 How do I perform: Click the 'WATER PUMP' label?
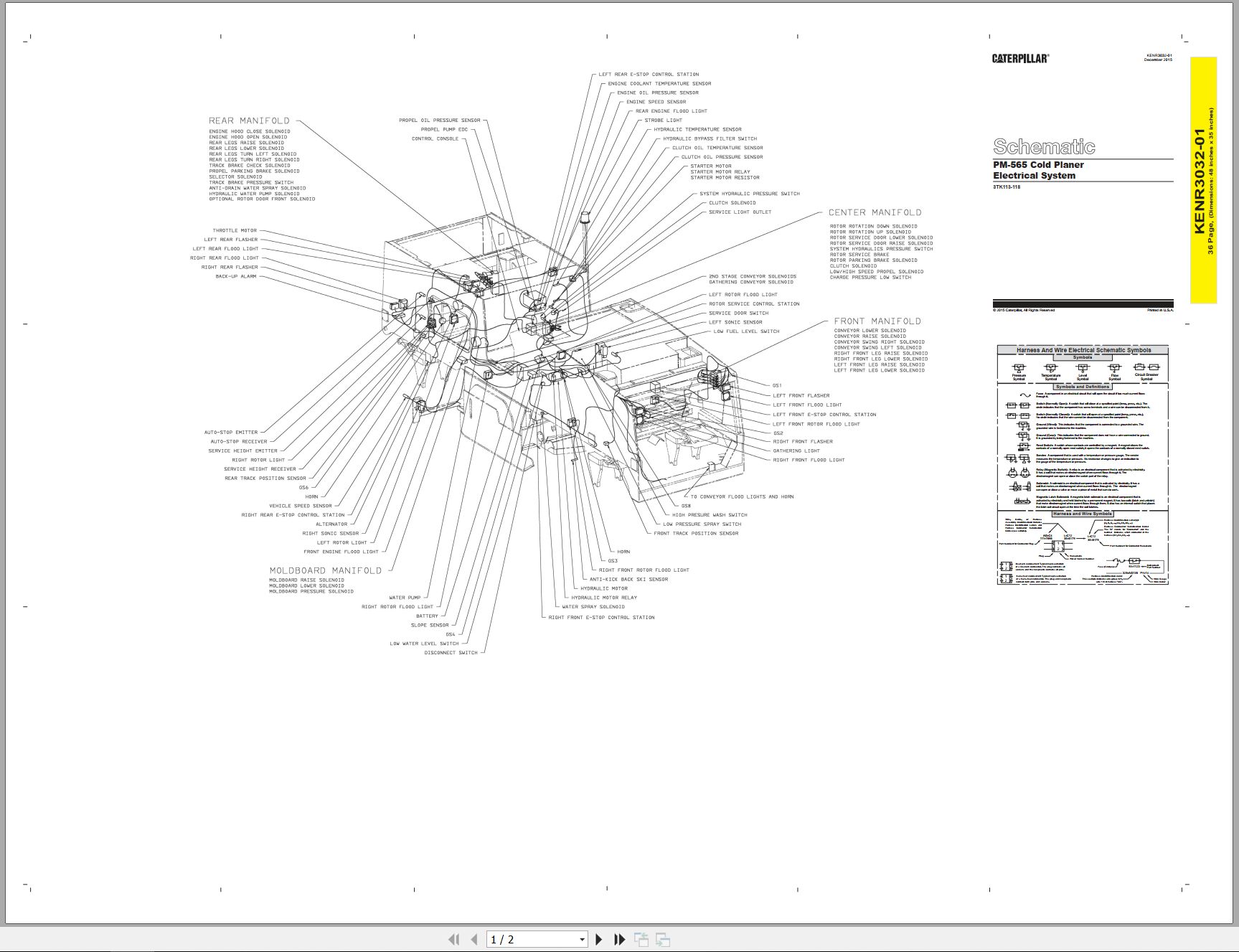coord(405,598)
